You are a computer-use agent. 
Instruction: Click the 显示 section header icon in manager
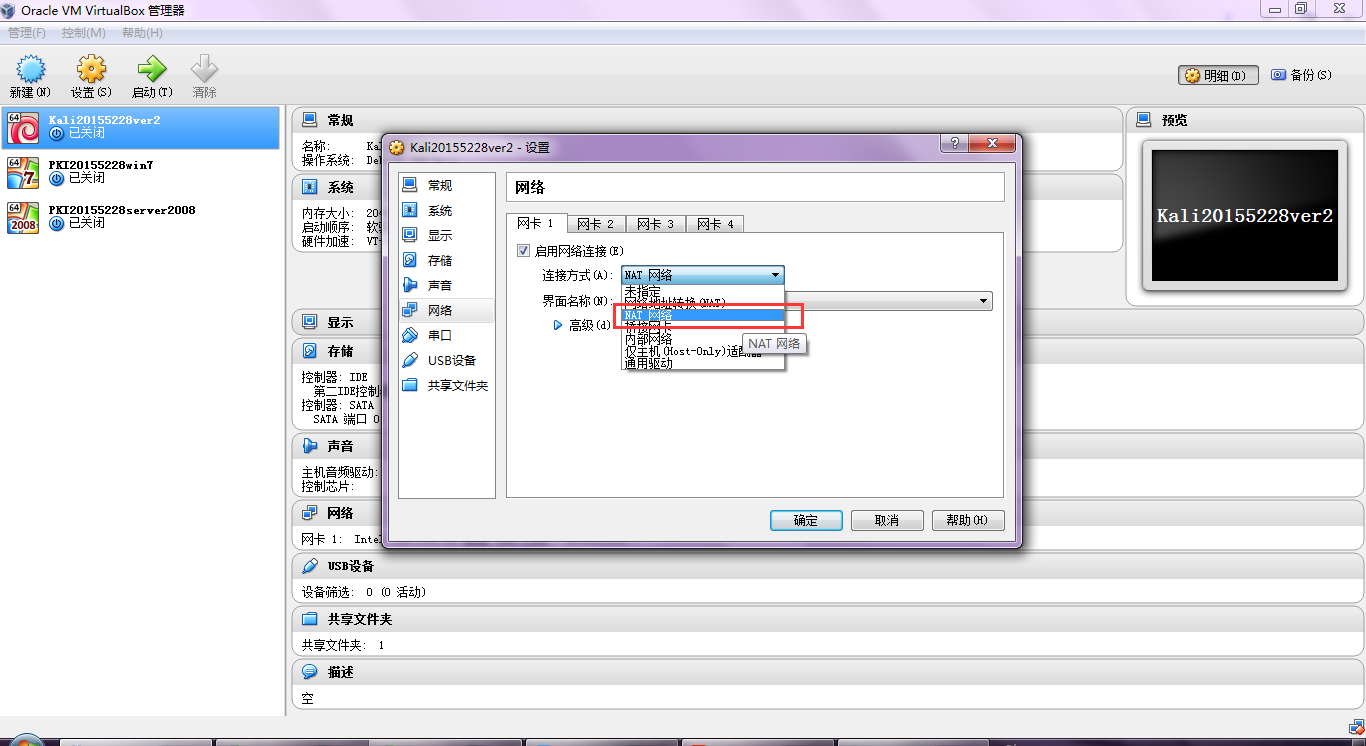click(x=310, y=322)
